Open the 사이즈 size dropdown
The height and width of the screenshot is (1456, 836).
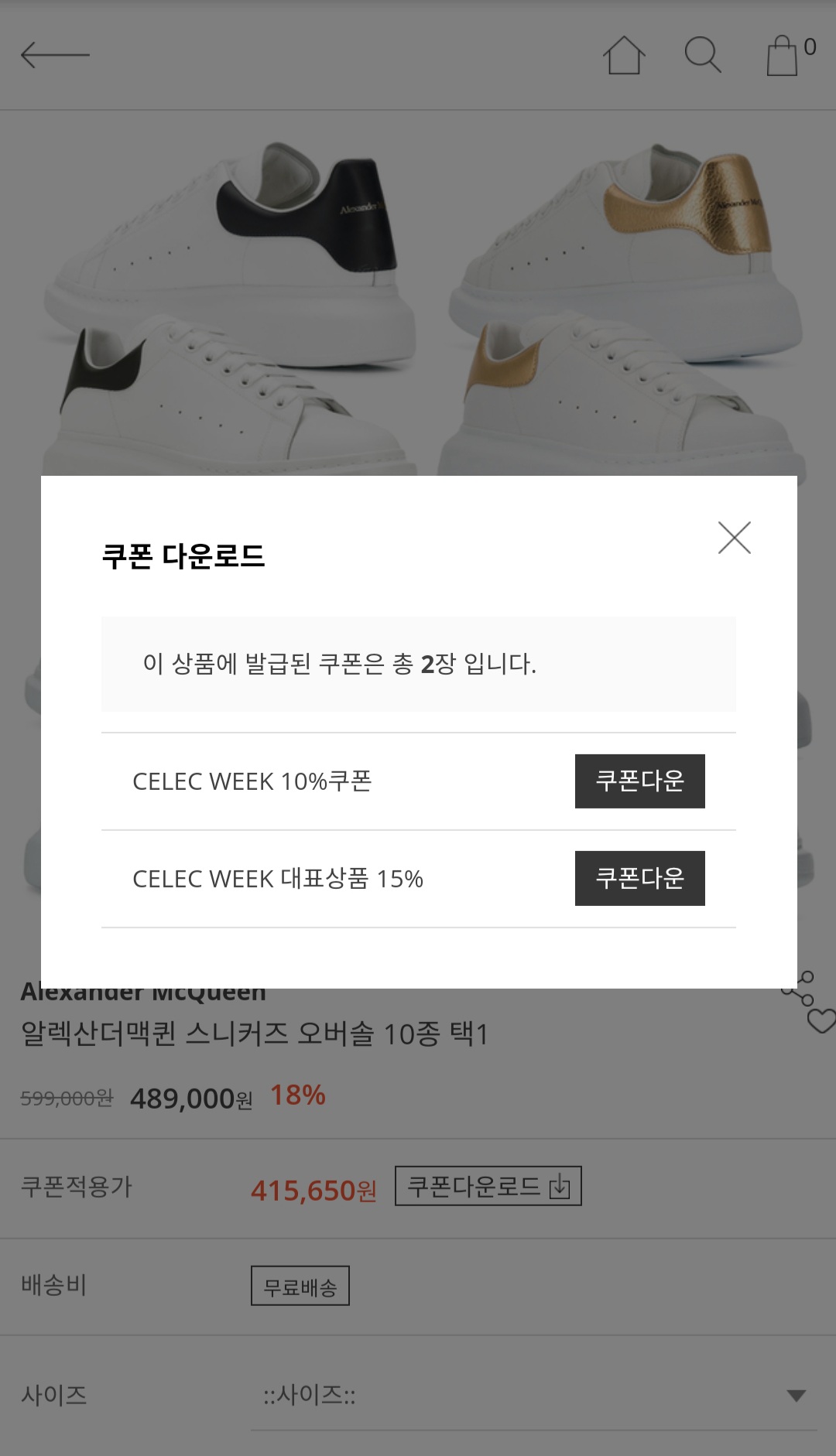click(x=533, y=1396)
